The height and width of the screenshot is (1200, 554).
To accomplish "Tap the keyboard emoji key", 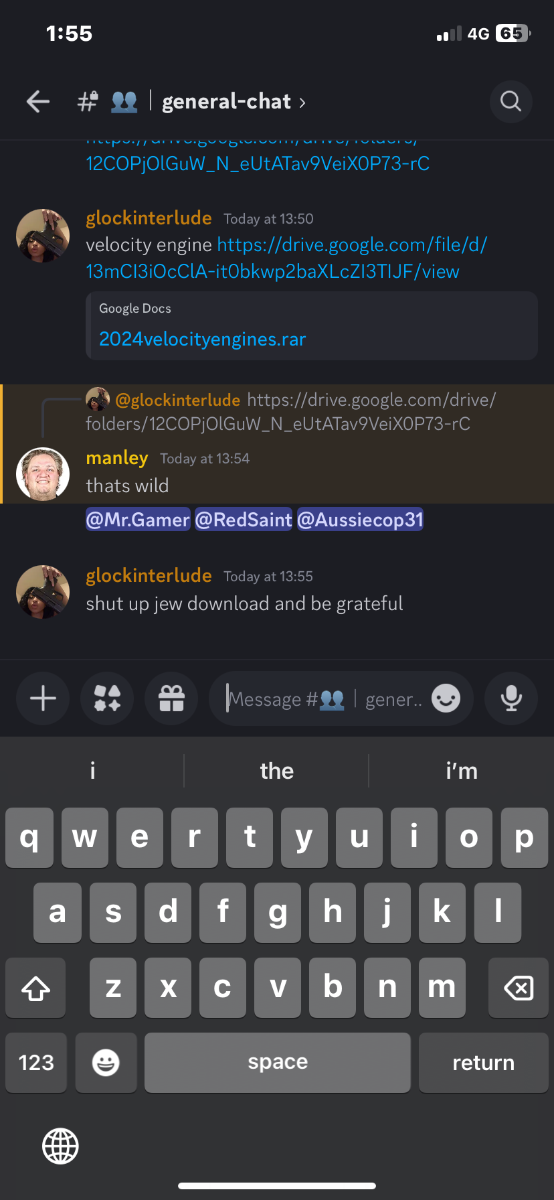I will tap(105, 1062).
